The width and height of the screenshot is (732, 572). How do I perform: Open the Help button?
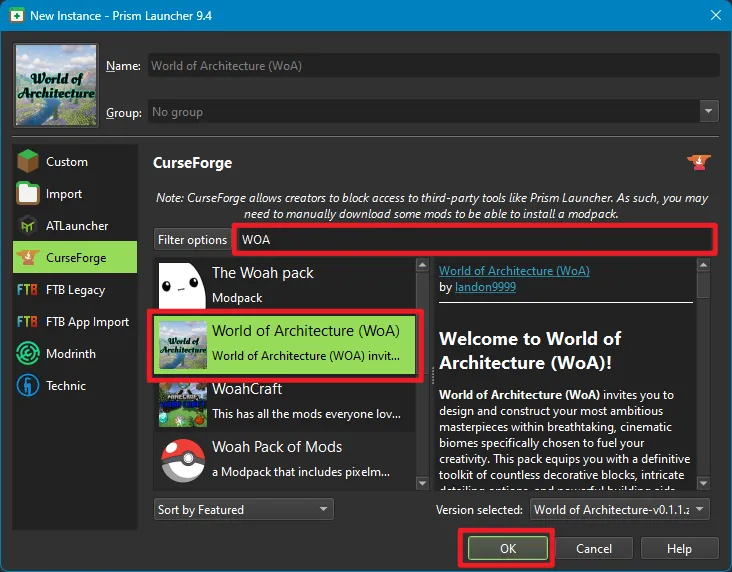coord(679,548)
